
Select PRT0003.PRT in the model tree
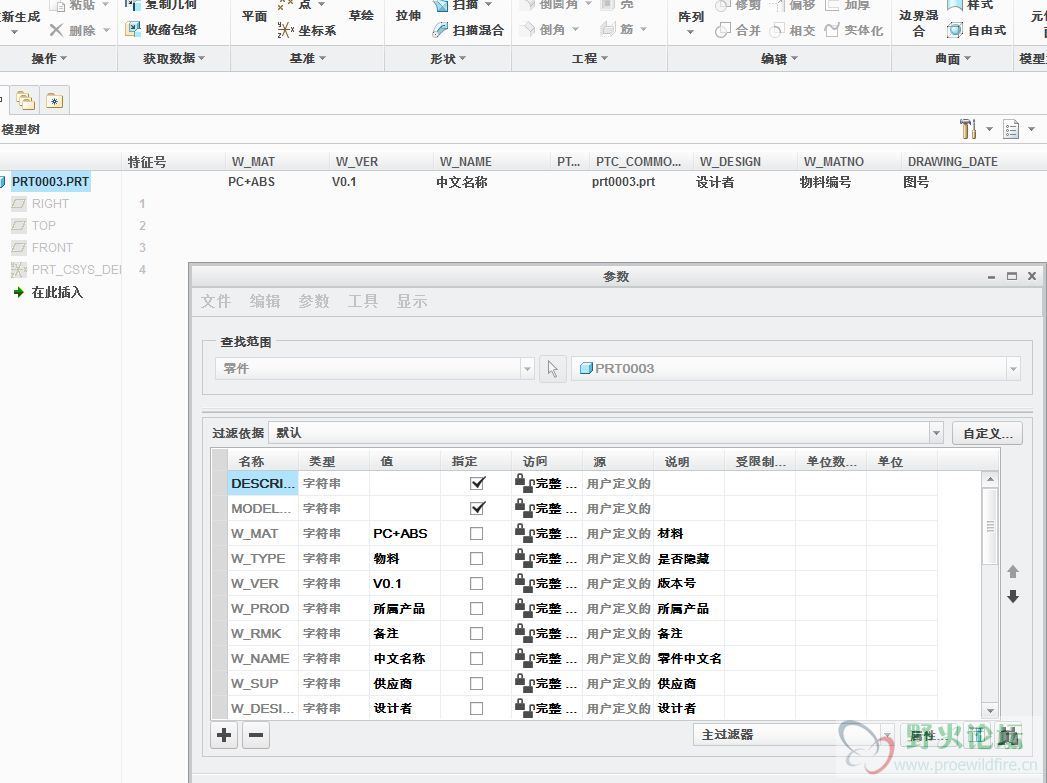(x=50, y=182)
